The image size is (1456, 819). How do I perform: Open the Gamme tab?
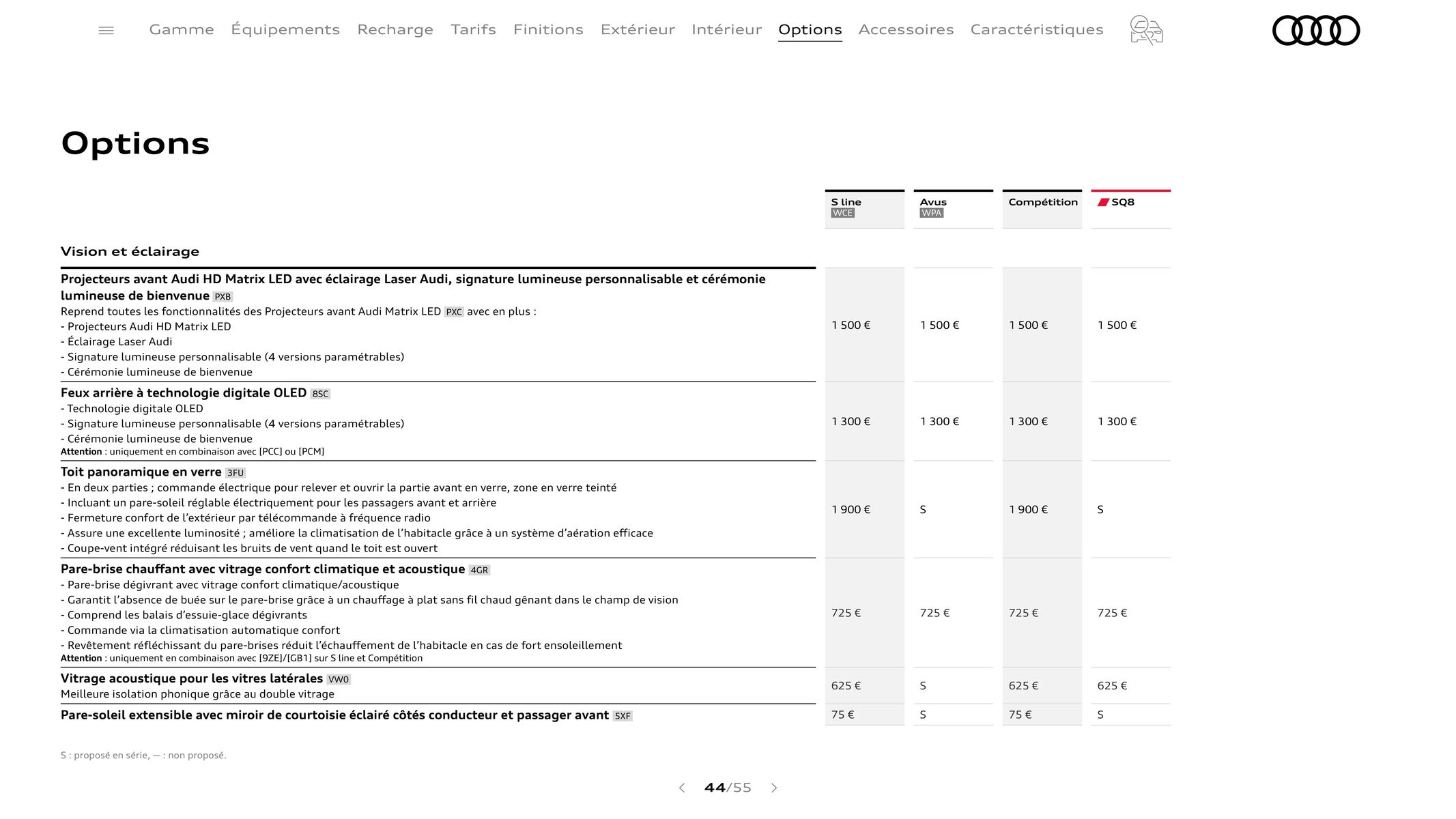point(182,29)
